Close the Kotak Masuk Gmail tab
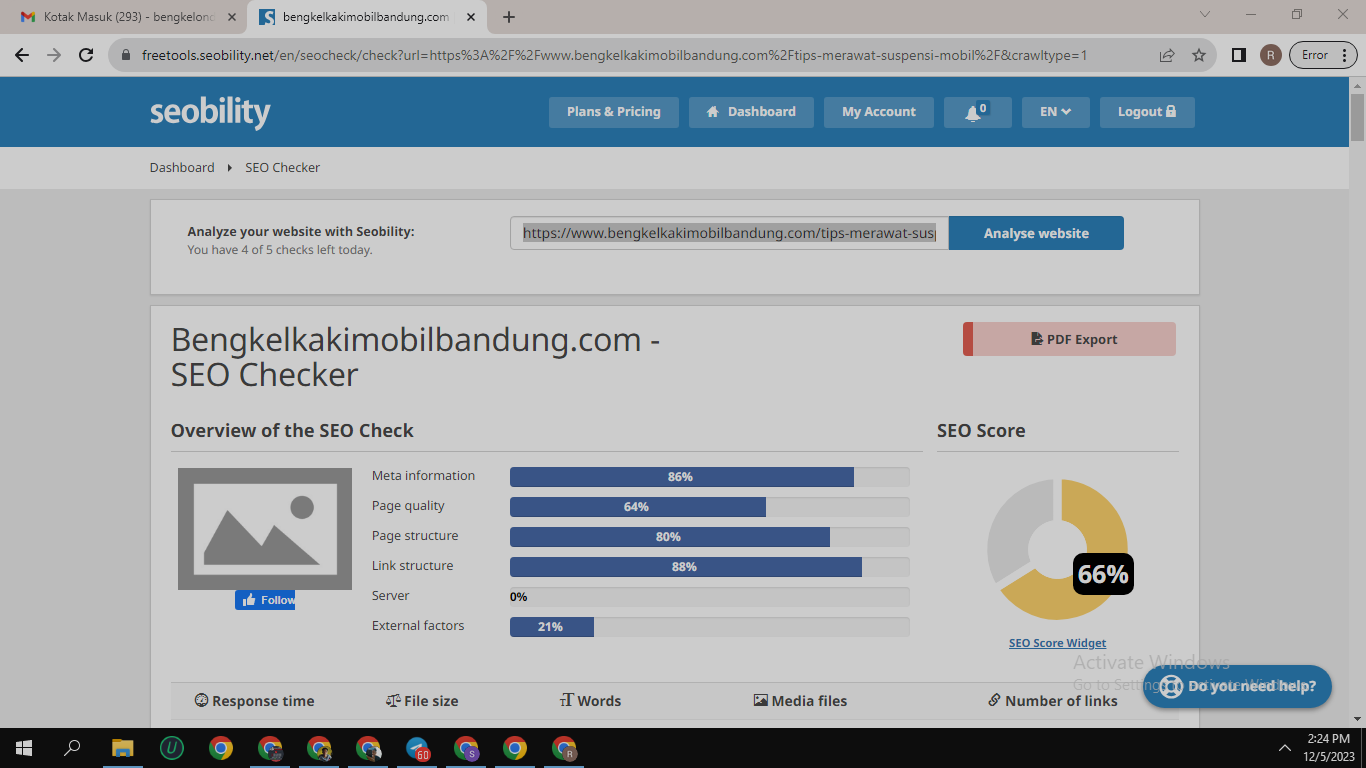The height and width of the screenshot is (768, 1366). point(231,17)
